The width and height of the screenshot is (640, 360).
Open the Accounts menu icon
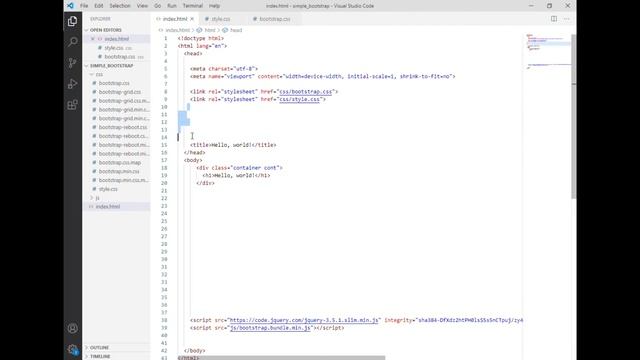tap(73, 328)
